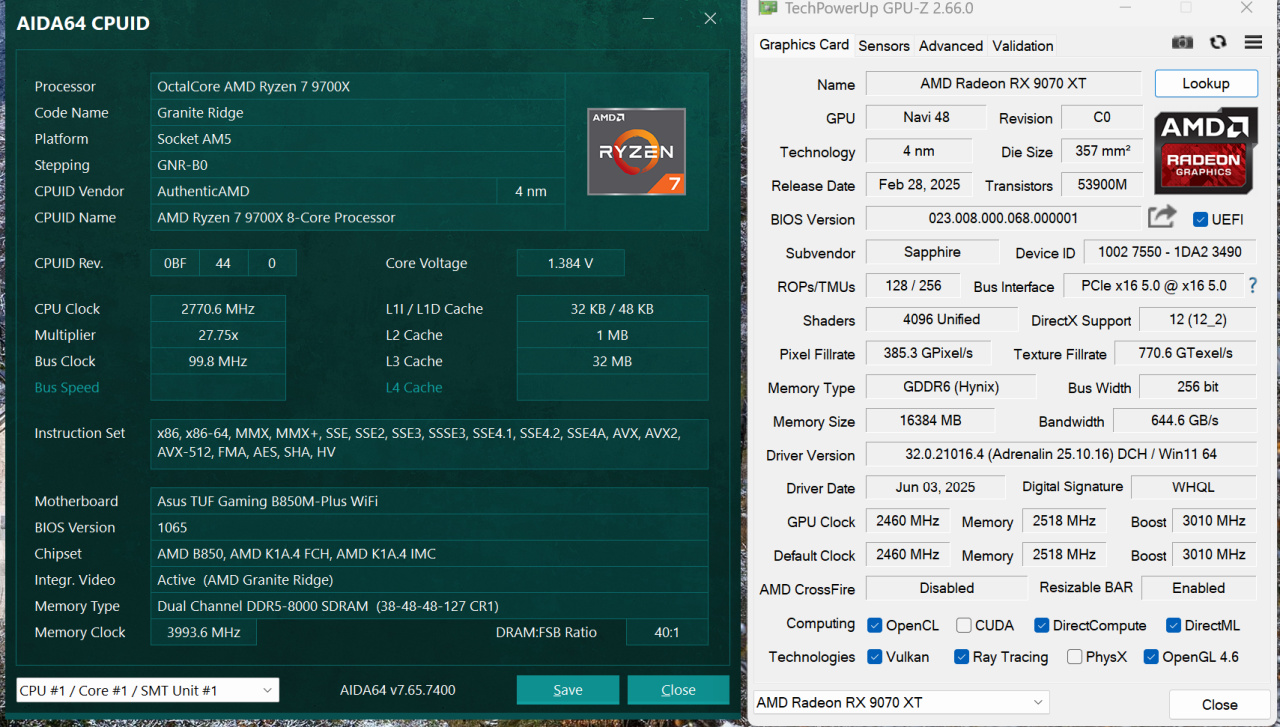Open the GPU-Z hamburger menu
The image size is (1280, 727).
click(x=1253, y=42)
